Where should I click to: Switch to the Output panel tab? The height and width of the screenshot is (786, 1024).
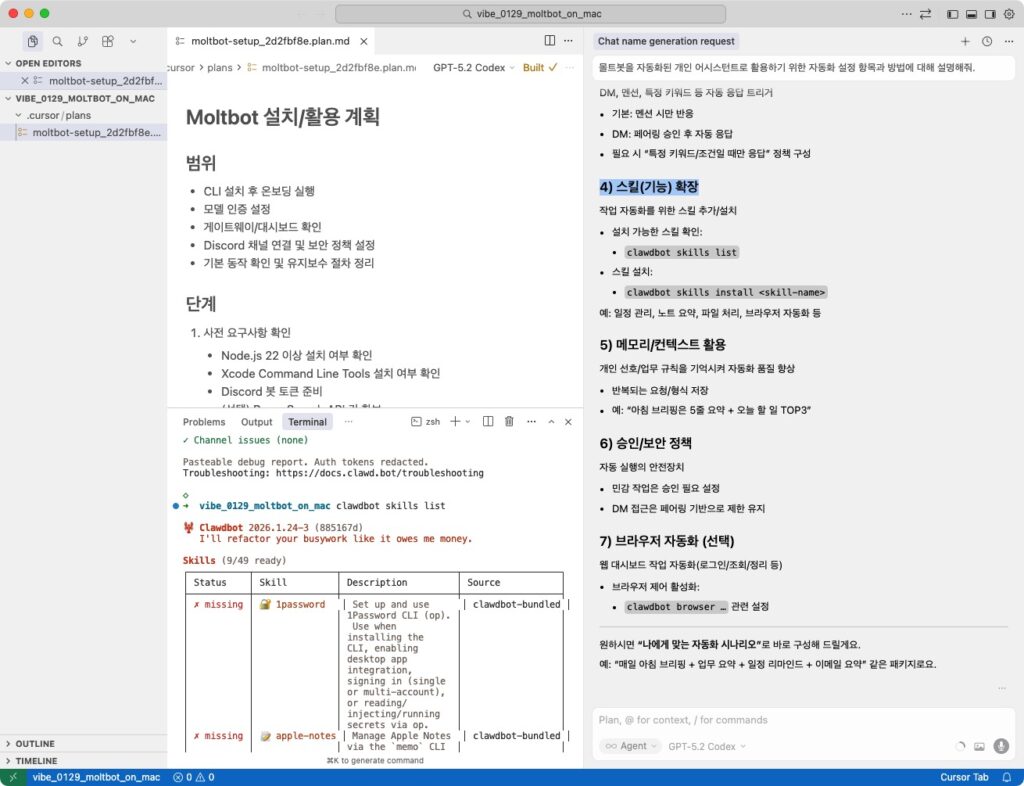coord(256,422)
